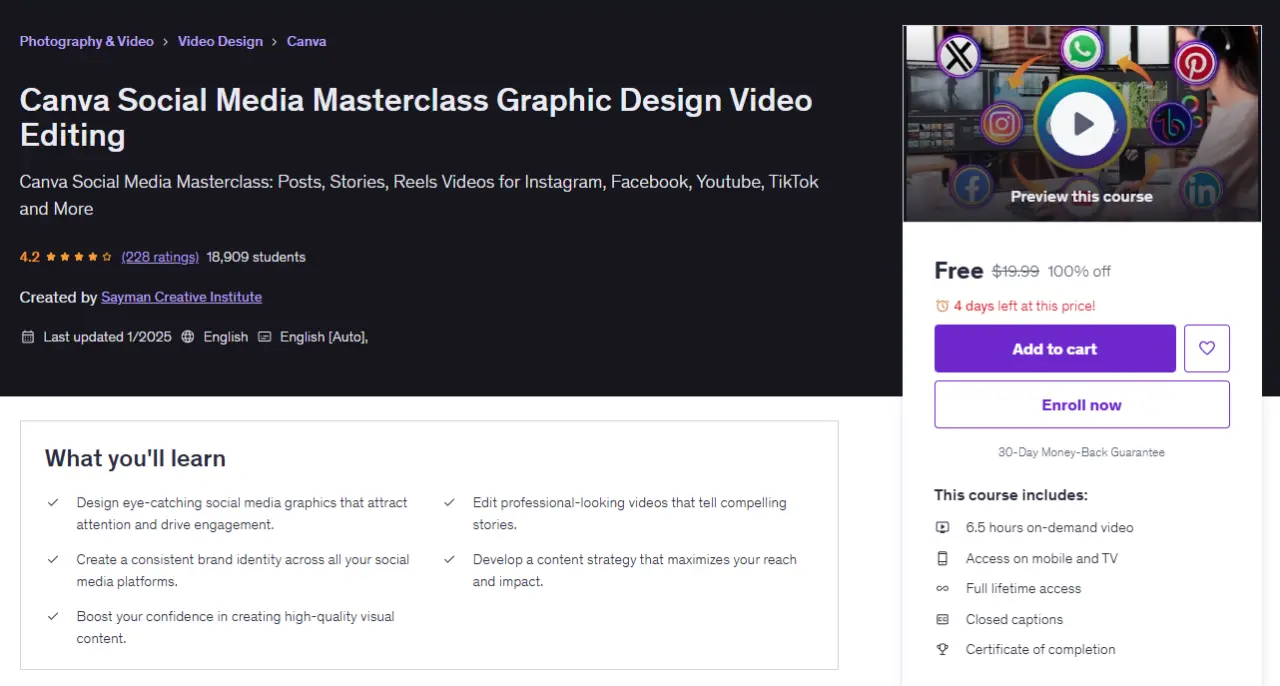
Task: Click the X logo in preview thumbnail
Action: pos(959,56)
